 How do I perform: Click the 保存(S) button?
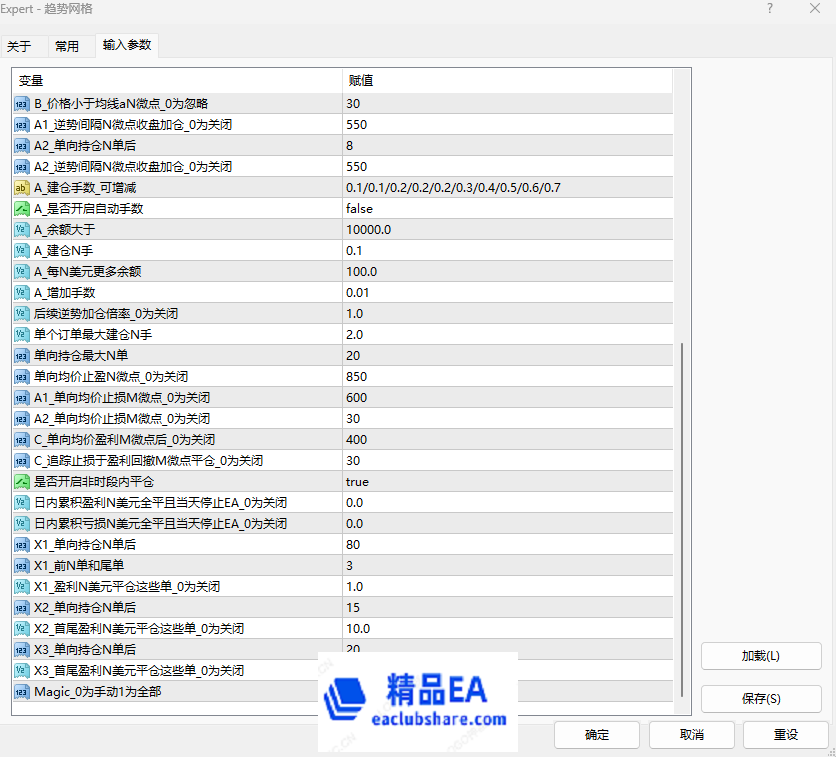click(761, 698)
